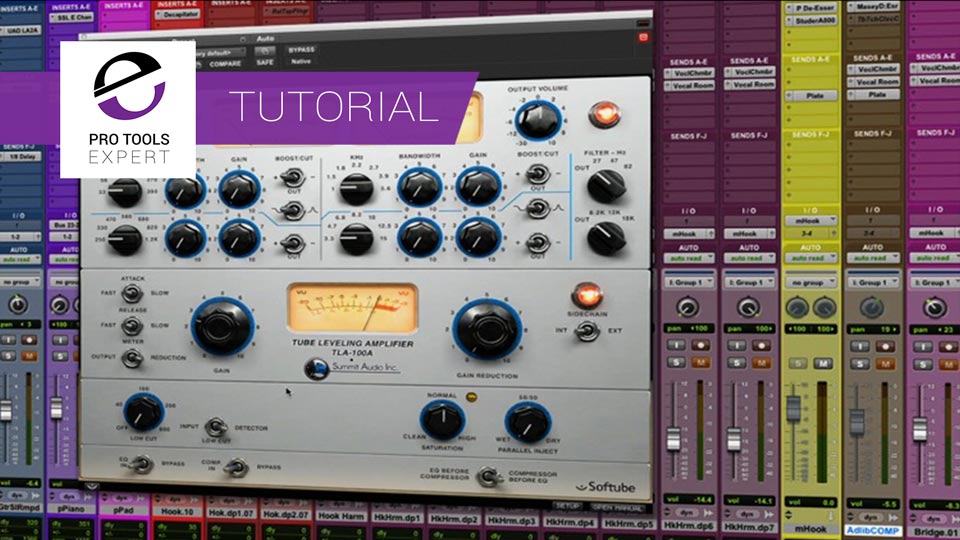This screenshot has height=540, width=960.
Task: Enable input monitor on the AdlibCOMP track
Action: click(860, 347)
